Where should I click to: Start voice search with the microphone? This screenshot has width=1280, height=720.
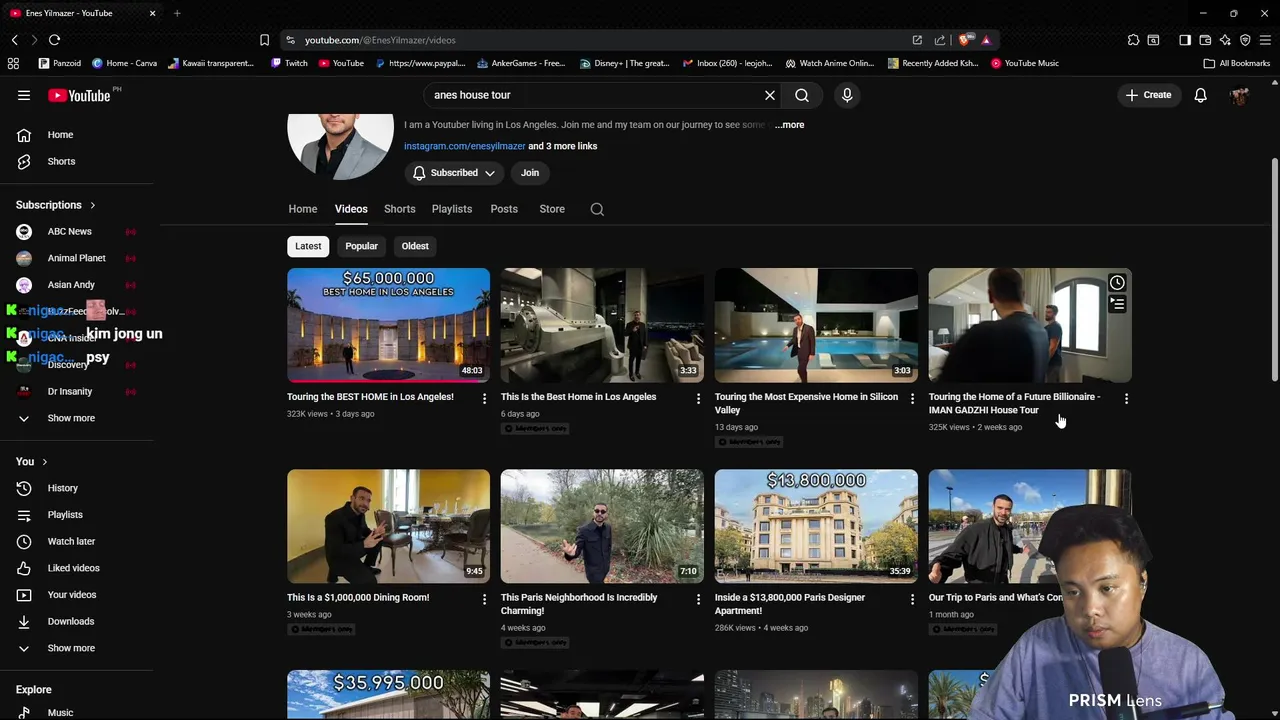(x=847, y=95)
